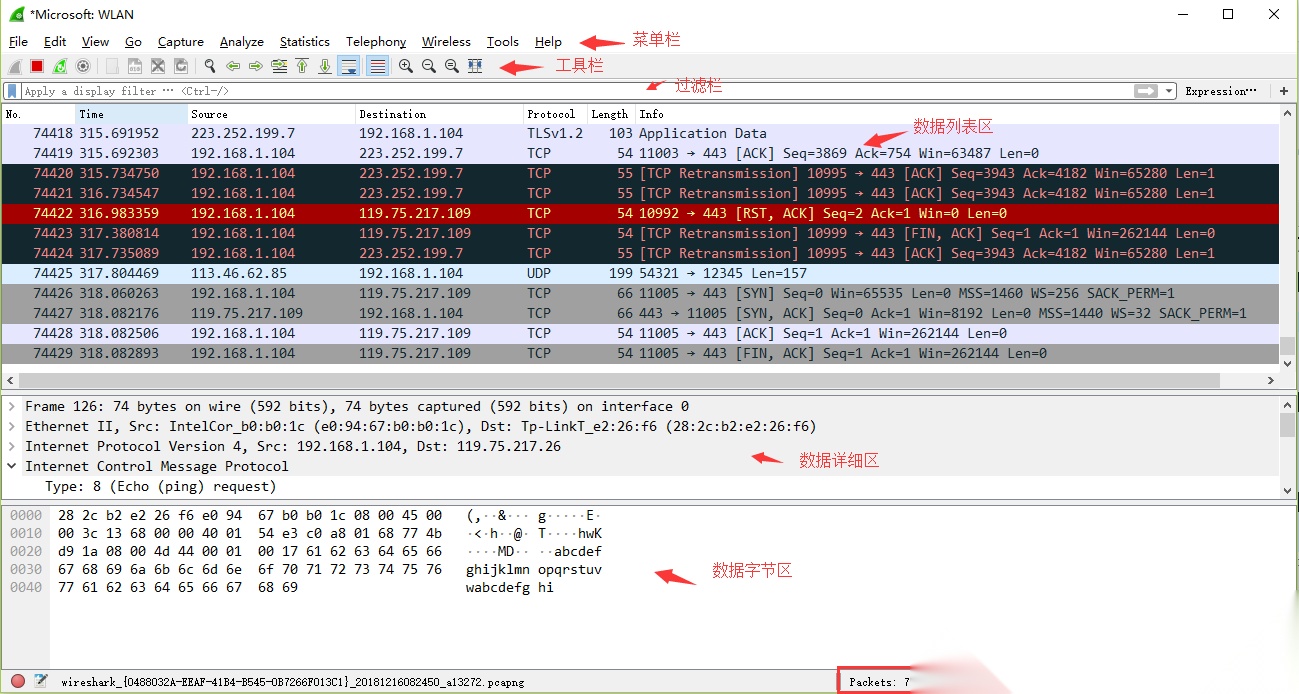Open recent display filters dropdown
1299x694 pixels.
click(x=1170, y=91)
